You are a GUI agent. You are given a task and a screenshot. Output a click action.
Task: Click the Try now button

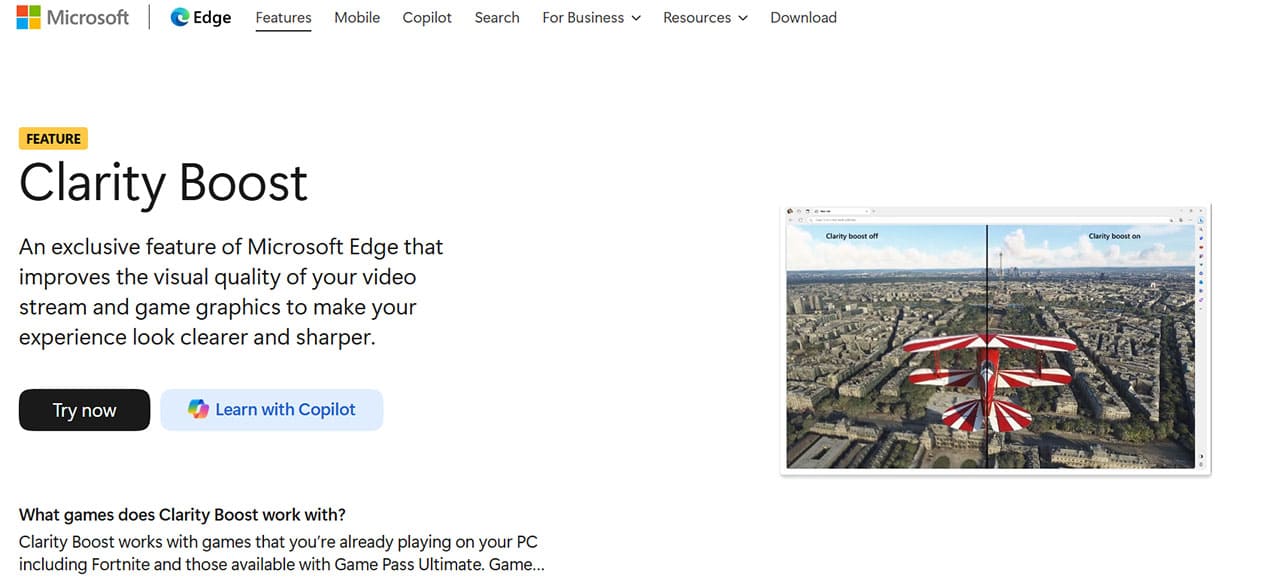pyautogui.click(x=84, y=410)
